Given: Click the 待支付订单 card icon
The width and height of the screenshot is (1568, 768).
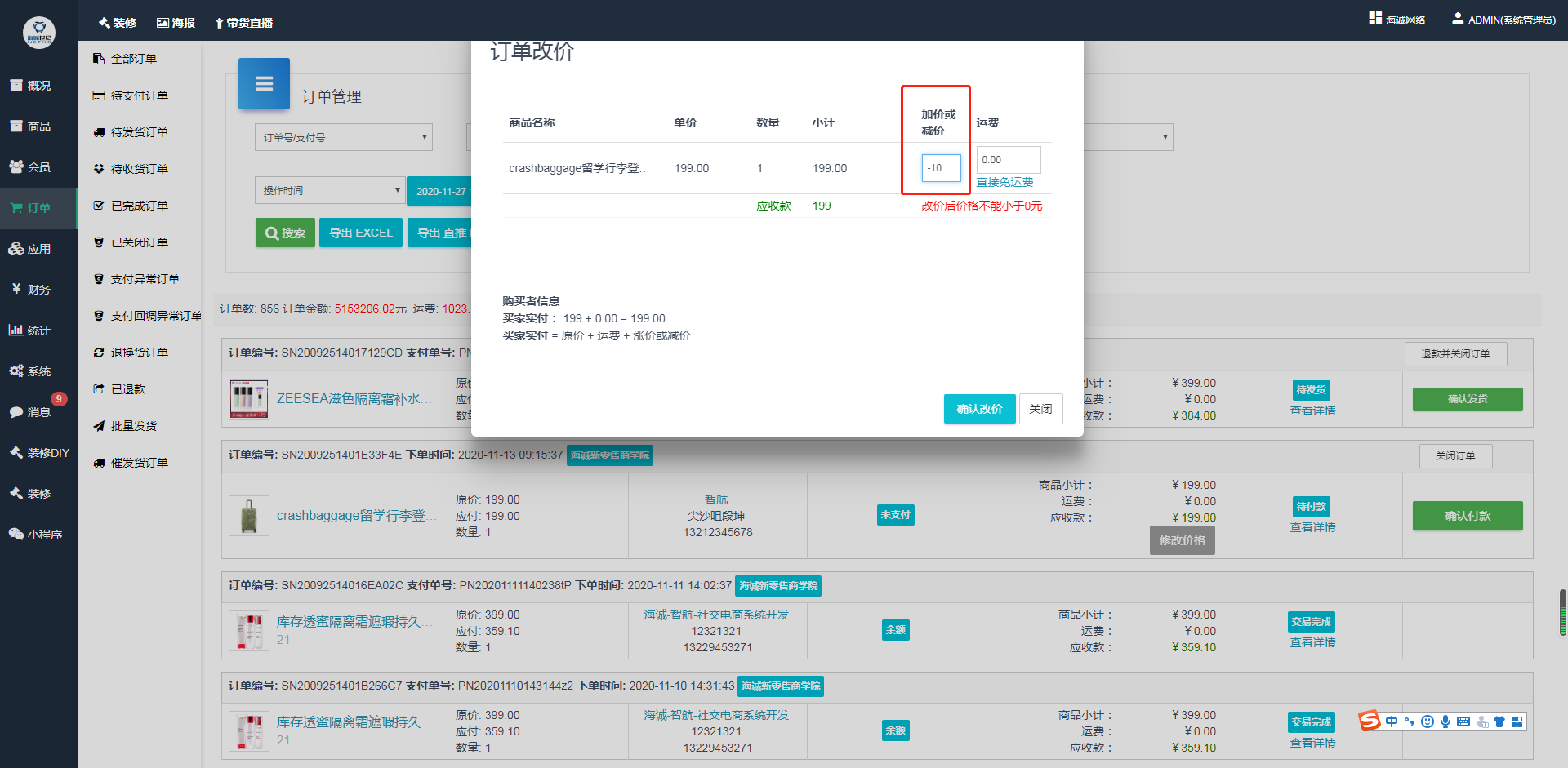Looking at the screenshot, I should 99,95.
